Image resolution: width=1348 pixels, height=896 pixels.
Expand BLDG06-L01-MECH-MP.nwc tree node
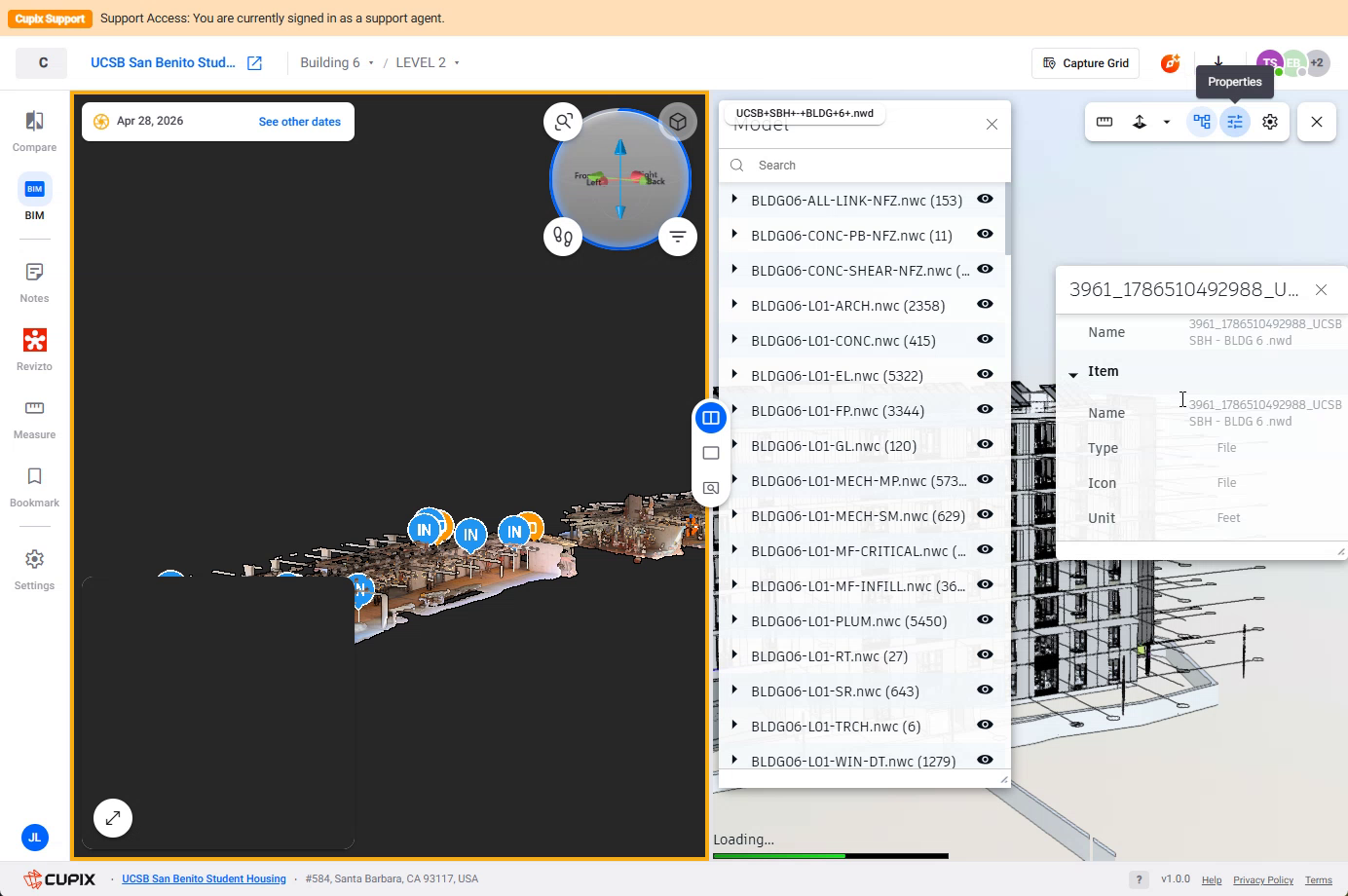pyautogui.click(x=734, y=479)
